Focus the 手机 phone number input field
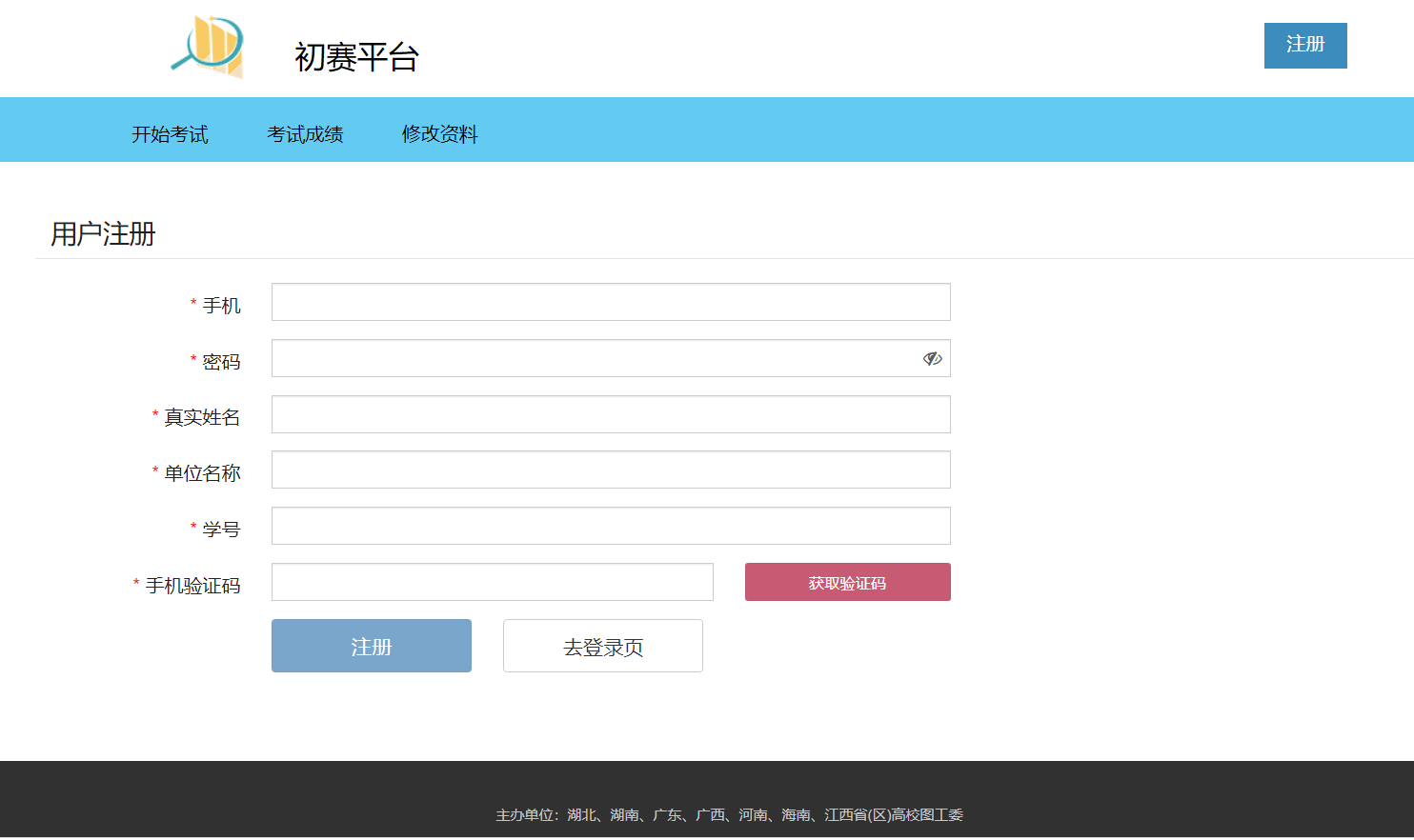 click(610, 302)
